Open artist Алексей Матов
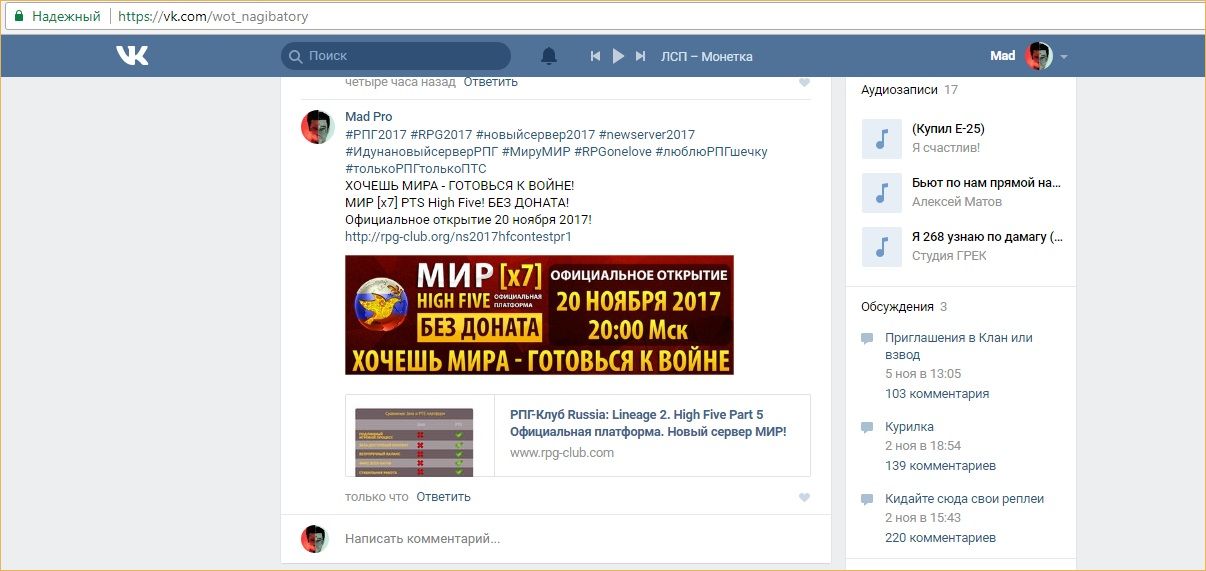 [959, 202]
